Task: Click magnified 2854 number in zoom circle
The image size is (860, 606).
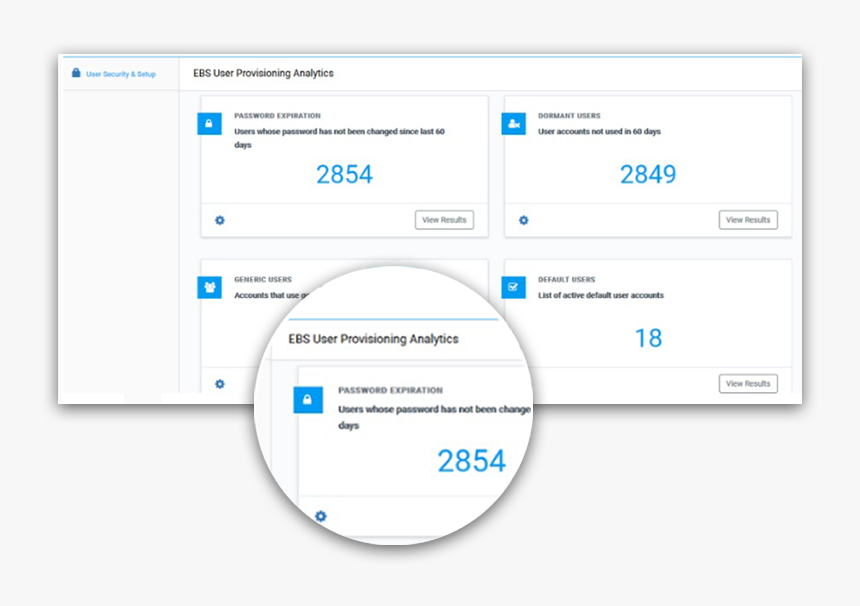Action: point(472,461)
